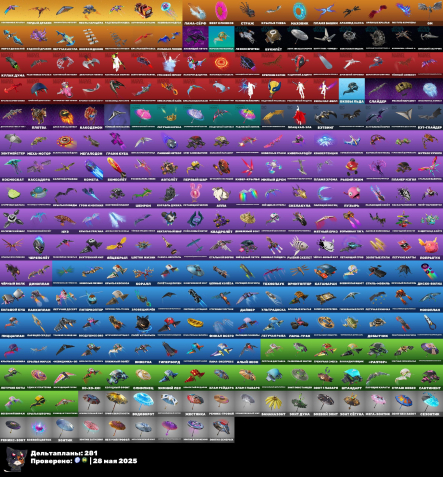This screenshot has height=477, width=443.
Task: Click the verification badges after "Проверено:"
Action: click(x=81, y=460)
